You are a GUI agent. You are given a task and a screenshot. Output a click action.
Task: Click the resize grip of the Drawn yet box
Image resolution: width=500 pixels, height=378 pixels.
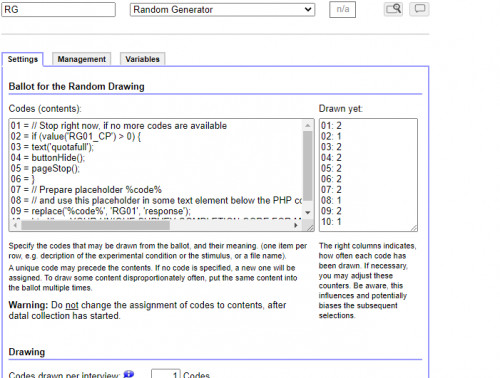coord(414,228)
